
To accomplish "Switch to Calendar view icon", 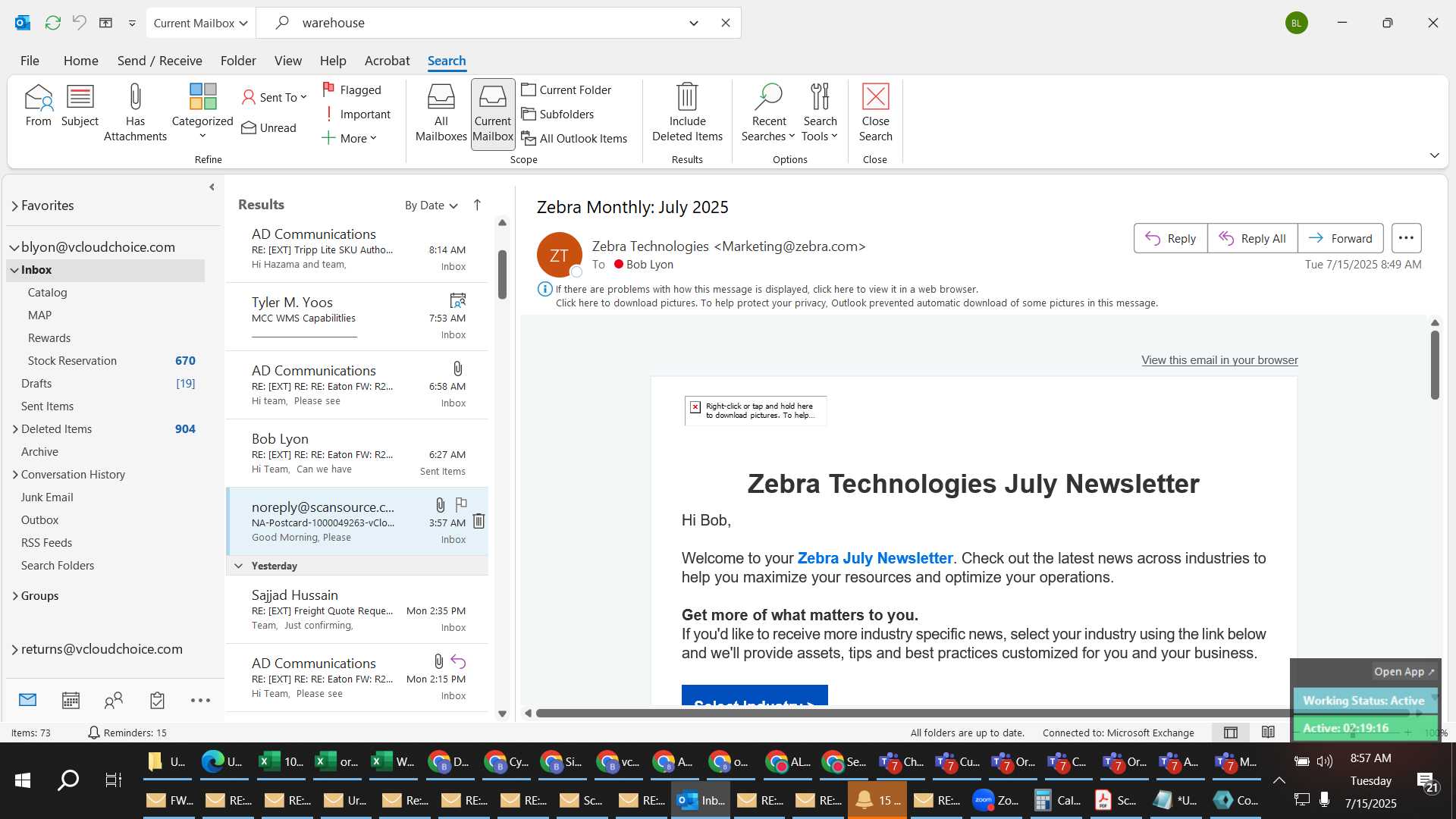I will point(71,700).
